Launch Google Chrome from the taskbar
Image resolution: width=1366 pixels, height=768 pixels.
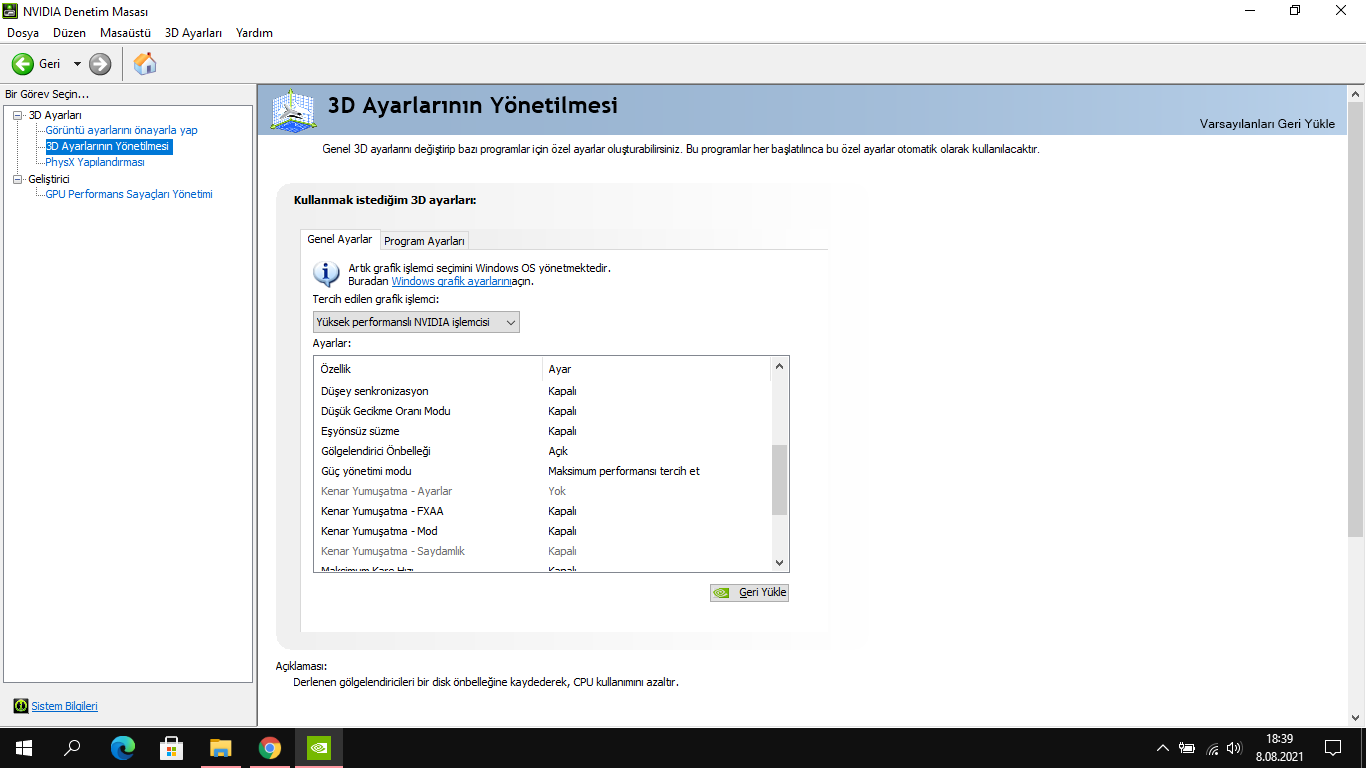(270, 748)
